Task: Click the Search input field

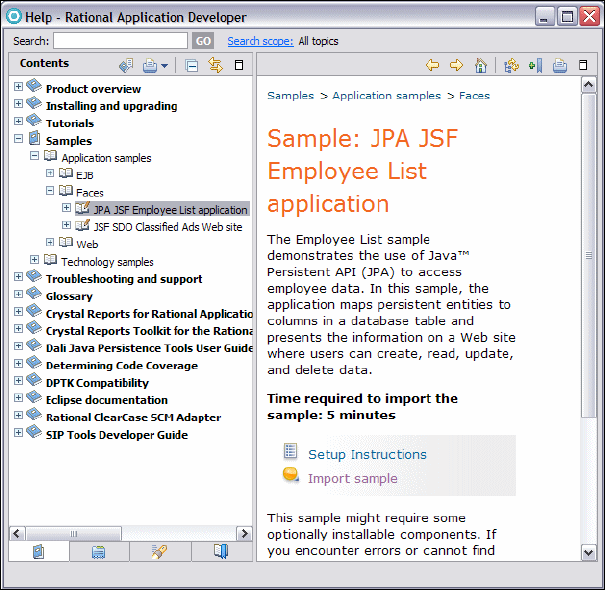Action: click(x=120, y=41)
